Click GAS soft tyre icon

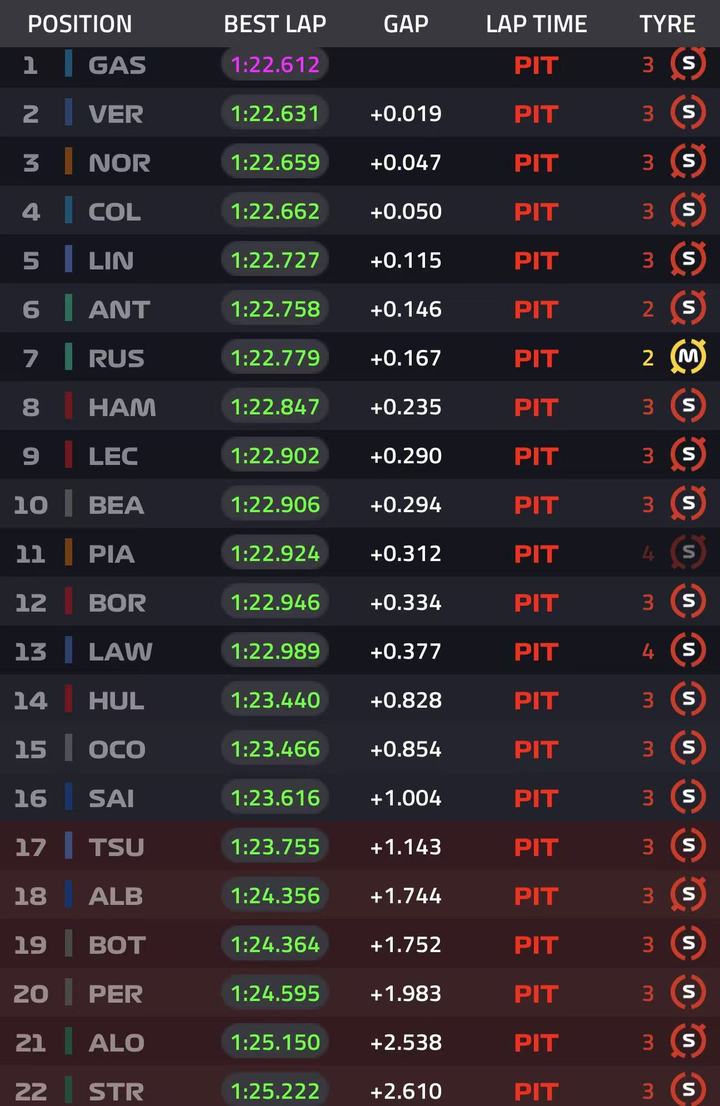tap(688, 64)
